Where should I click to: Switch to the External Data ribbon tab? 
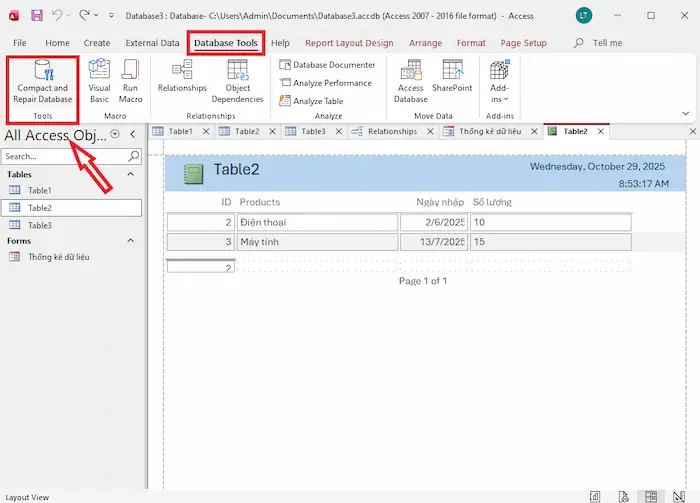tap(152, 43)
